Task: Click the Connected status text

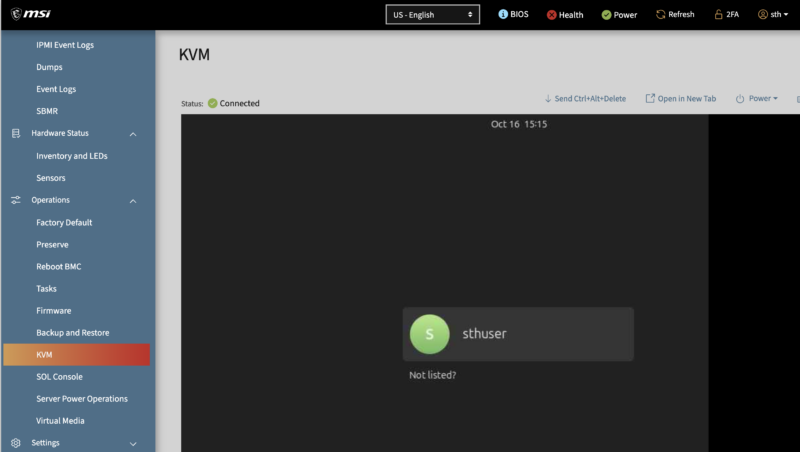Action: [x=239, y=103]
